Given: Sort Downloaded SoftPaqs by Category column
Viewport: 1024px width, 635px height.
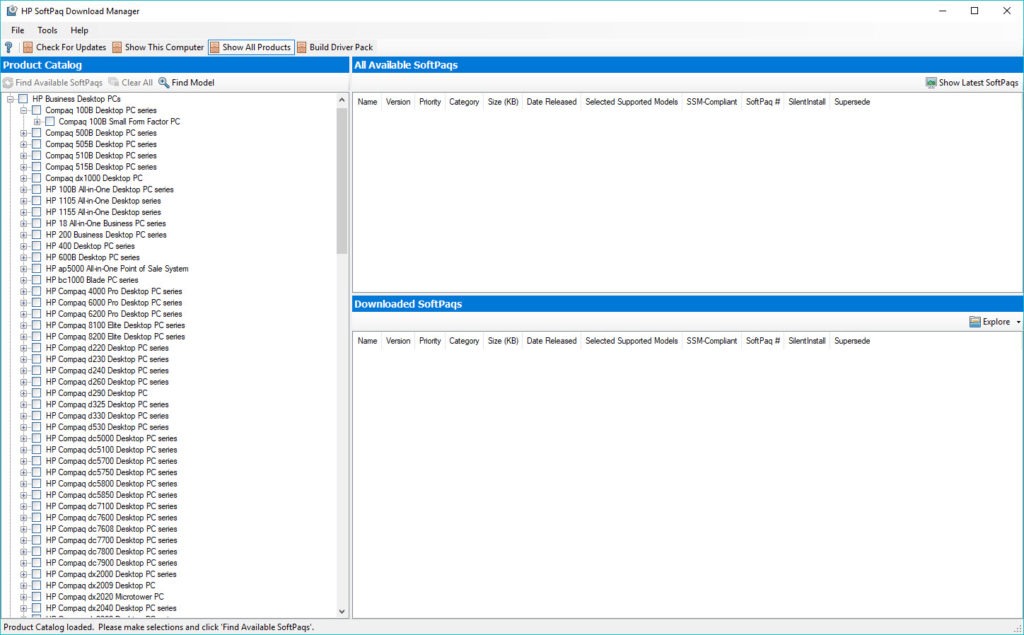Looking at the screenshot, I should [464, 341].
